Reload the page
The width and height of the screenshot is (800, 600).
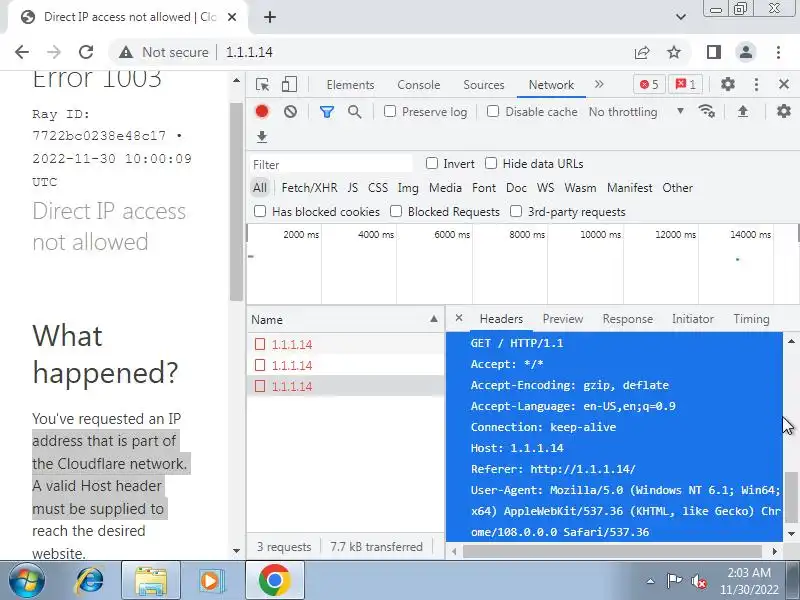[86, 52]
